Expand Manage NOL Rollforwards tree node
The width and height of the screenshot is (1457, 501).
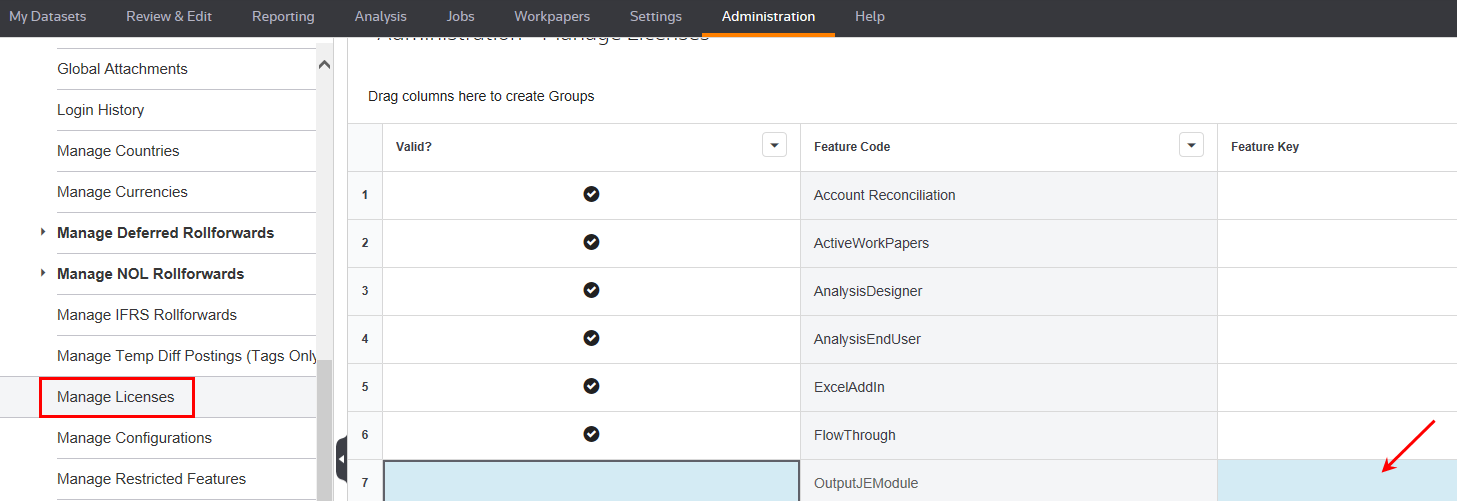pos(43,274)
